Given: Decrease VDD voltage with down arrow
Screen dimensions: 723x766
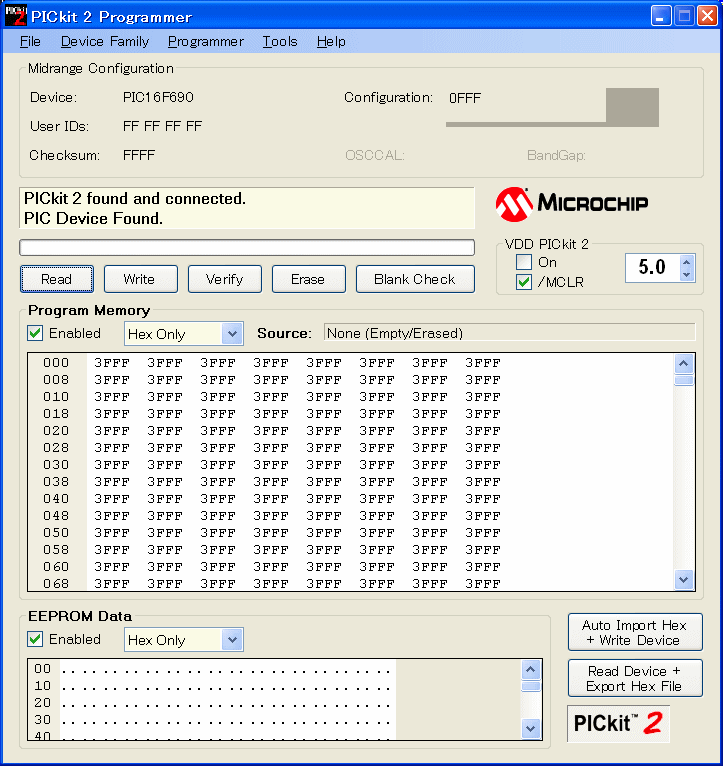Looking at the screenshot, I should point(686,275).
